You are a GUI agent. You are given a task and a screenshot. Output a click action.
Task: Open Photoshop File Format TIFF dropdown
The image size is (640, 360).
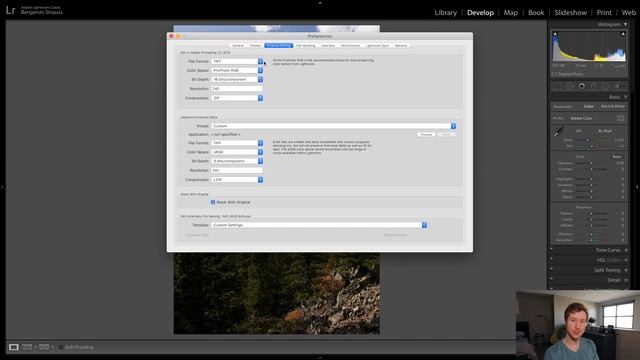point(237,61)
